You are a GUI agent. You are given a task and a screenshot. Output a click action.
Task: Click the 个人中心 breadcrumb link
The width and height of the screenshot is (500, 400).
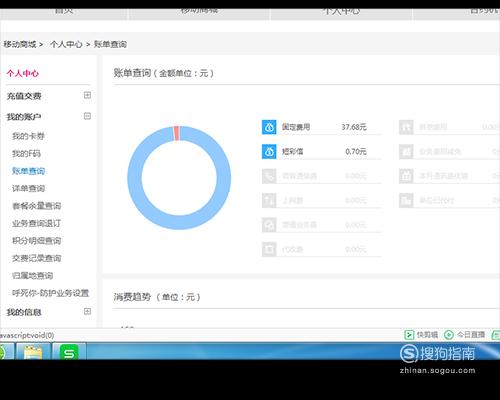(66, 44)
